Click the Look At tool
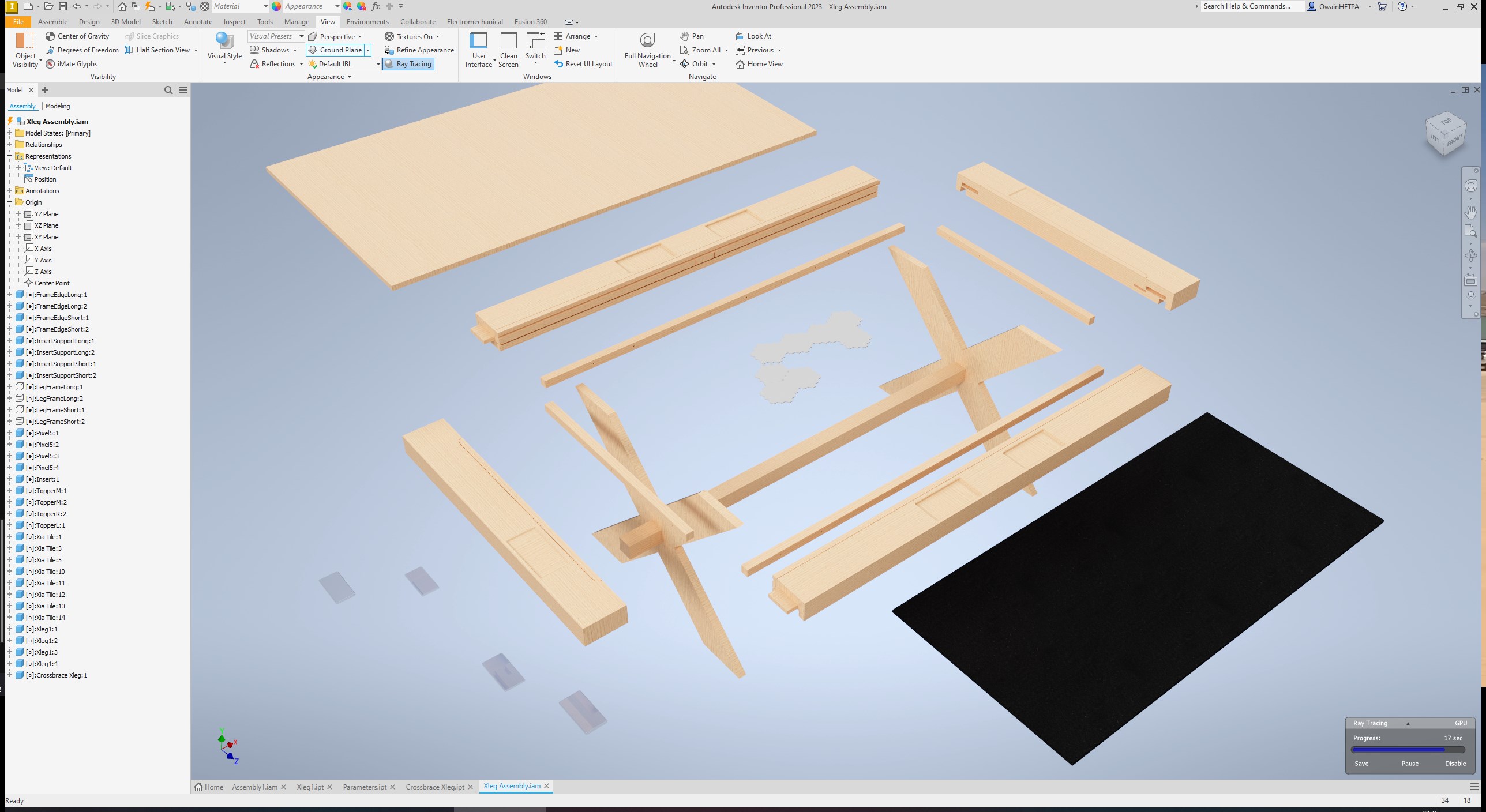 (753, 36)
